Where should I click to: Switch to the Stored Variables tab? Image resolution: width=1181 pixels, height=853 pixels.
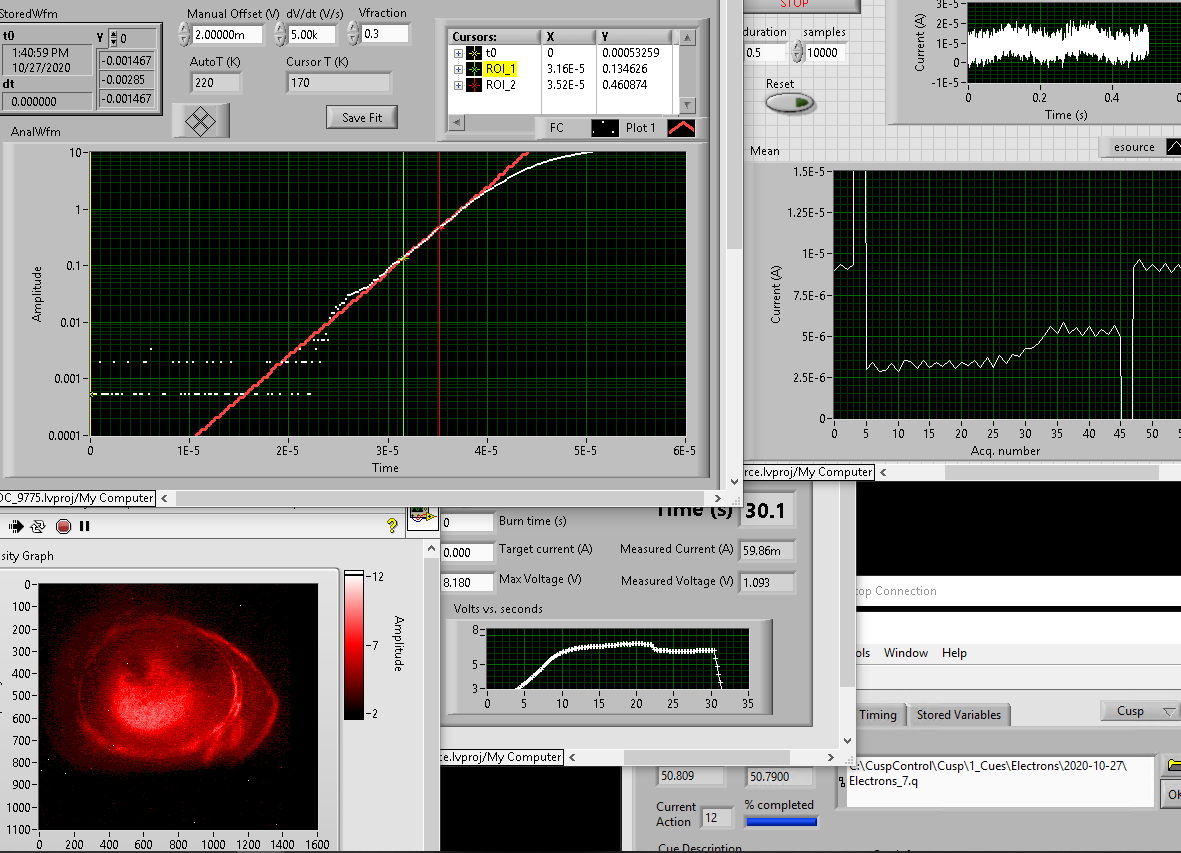958,715
